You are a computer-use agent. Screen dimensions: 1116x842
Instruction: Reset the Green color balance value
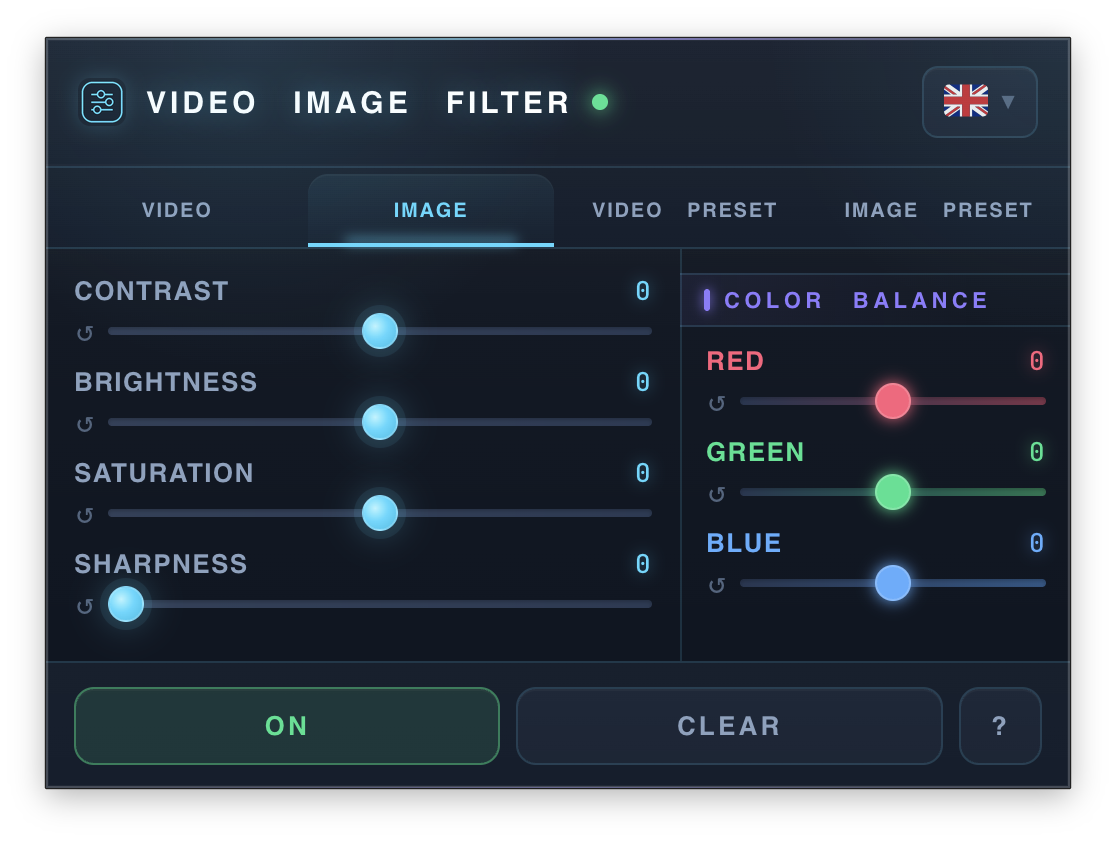coord(717,494)
